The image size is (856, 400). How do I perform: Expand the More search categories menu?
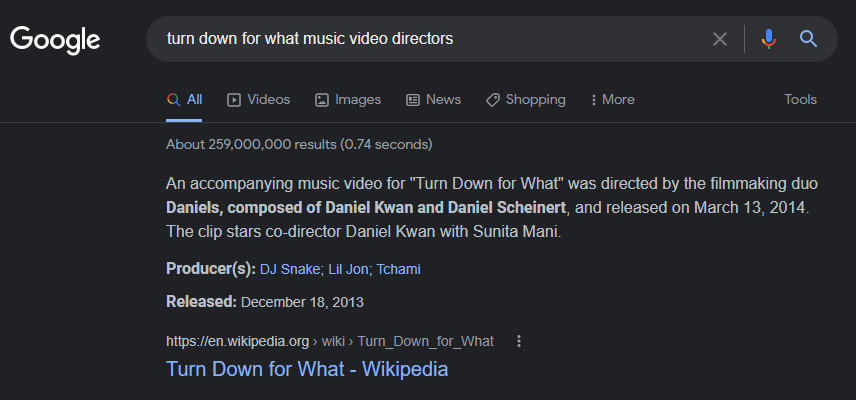(613, 100)
